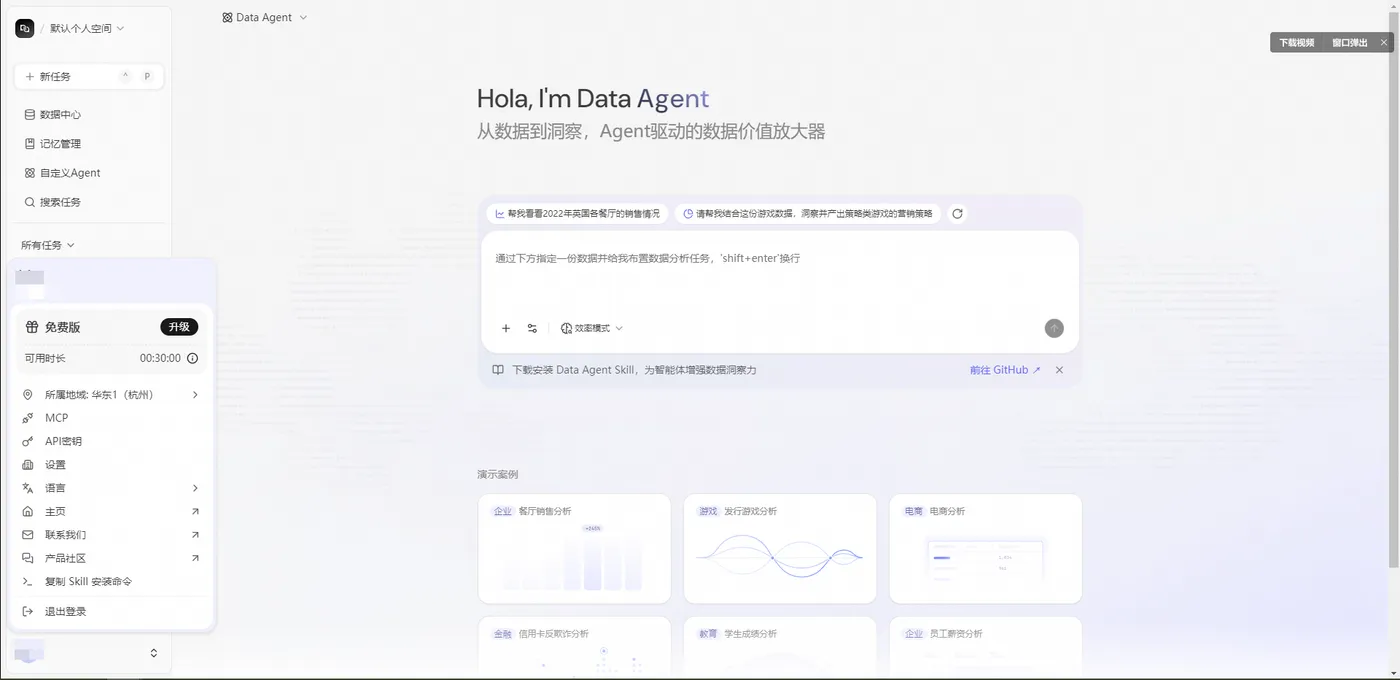Viewport: 1400px width, 680px height.
Task: Open 设置 settings entry
Action: pyautogui.click(x=111, y=465)
